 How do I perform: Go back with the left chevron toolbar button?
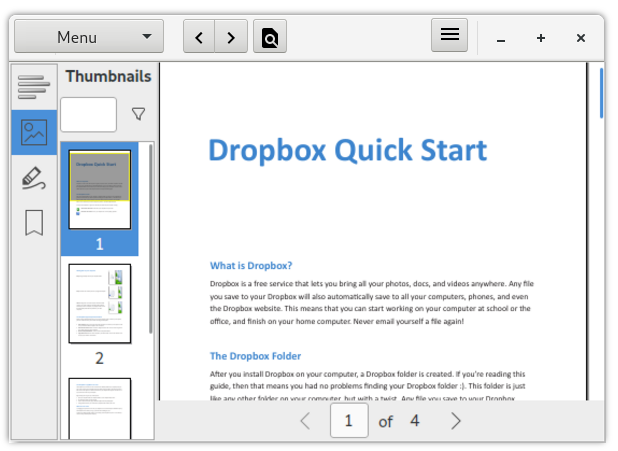(199, 37)
